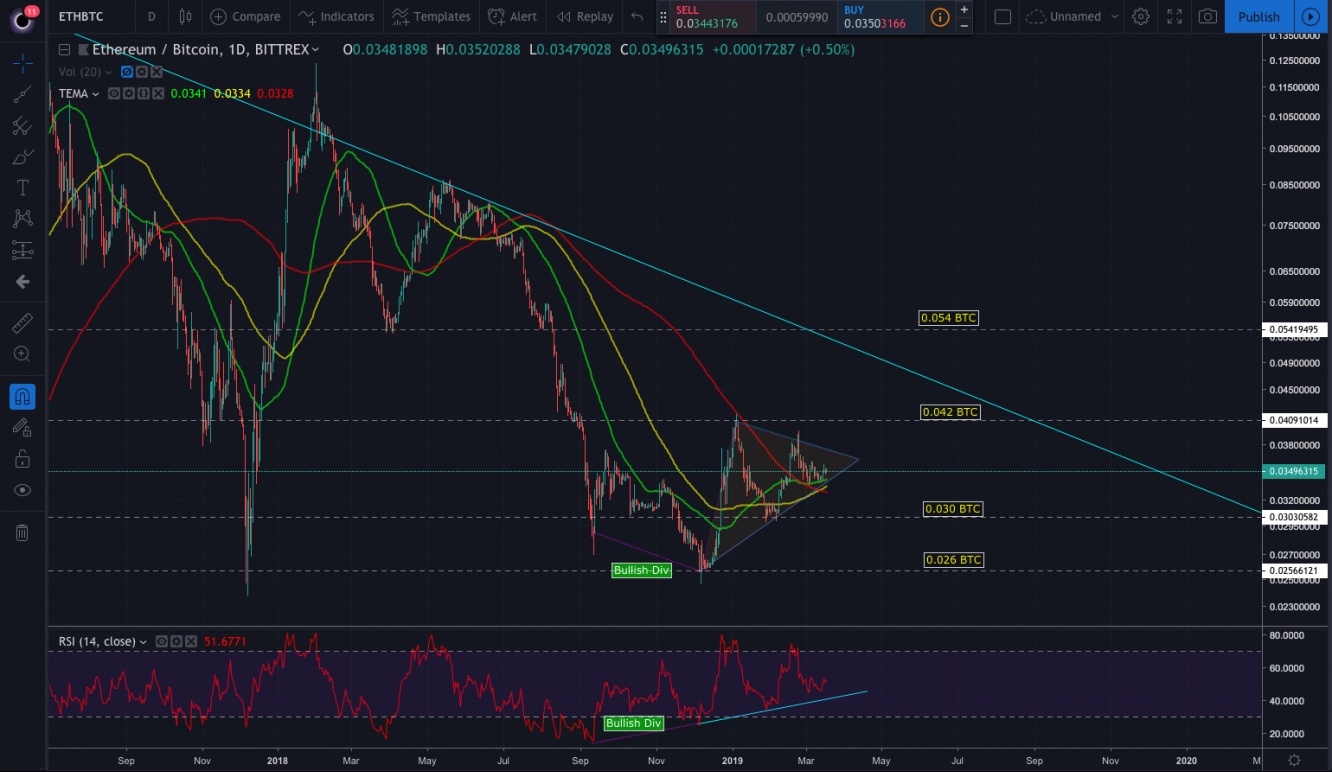The image size is (1332, 772).
Task: Toggle lock all drawing tools
Action: pyautogui.click(x=22, y=459)
